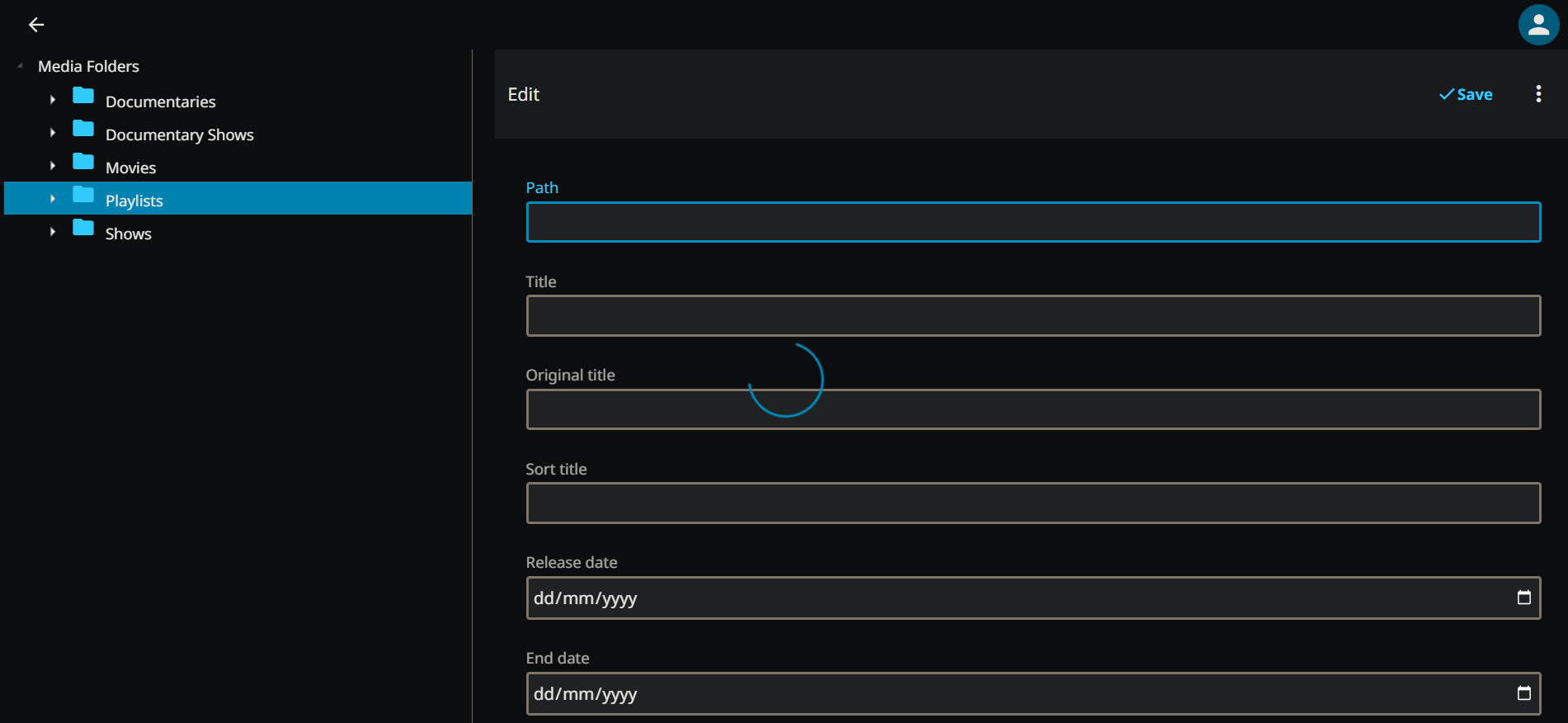Click the Documentaries folder icon
This screenshot has height=723, width=1568.
point(83,96)
